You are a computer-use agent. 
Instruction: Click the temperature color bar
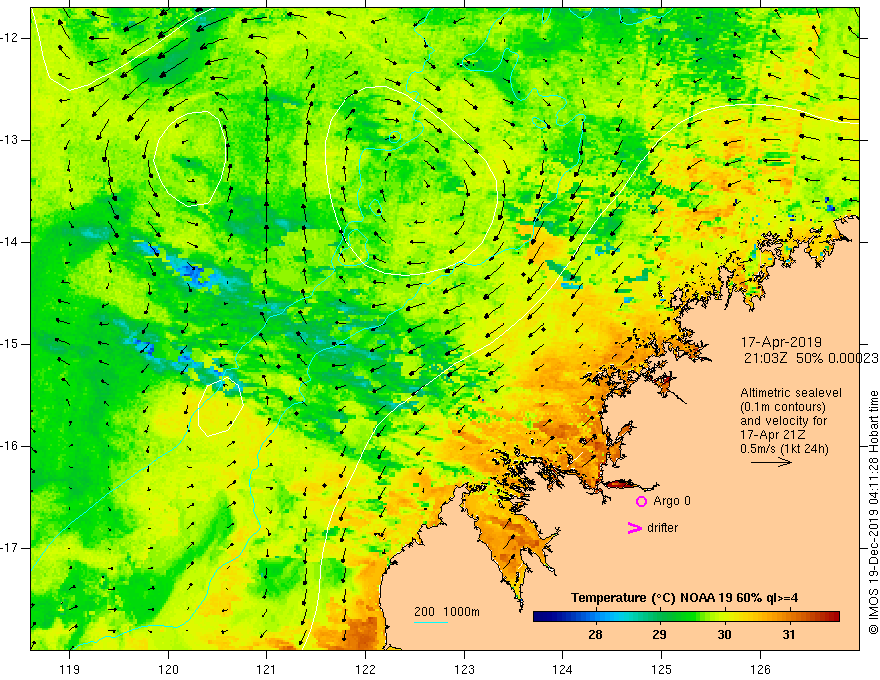(x=686, y=617)
